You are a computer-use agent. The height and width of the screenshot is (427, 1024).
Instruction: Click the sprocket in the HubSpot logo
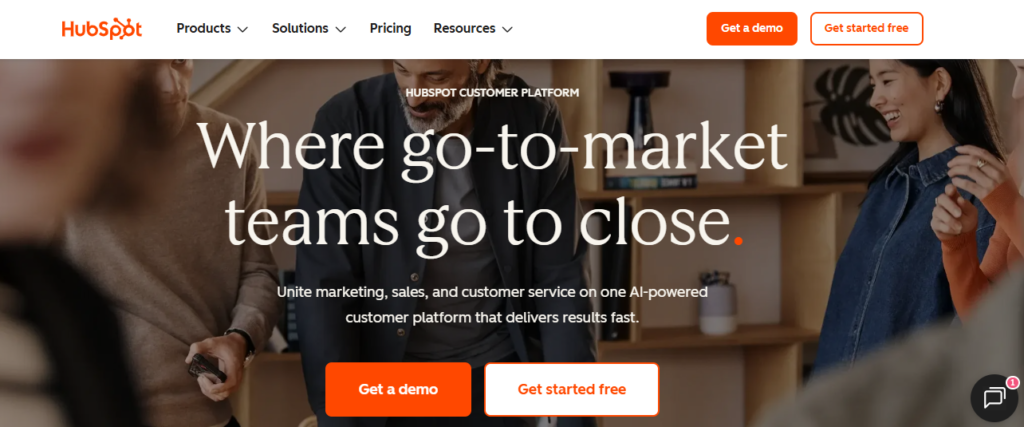tap(118, 27)
